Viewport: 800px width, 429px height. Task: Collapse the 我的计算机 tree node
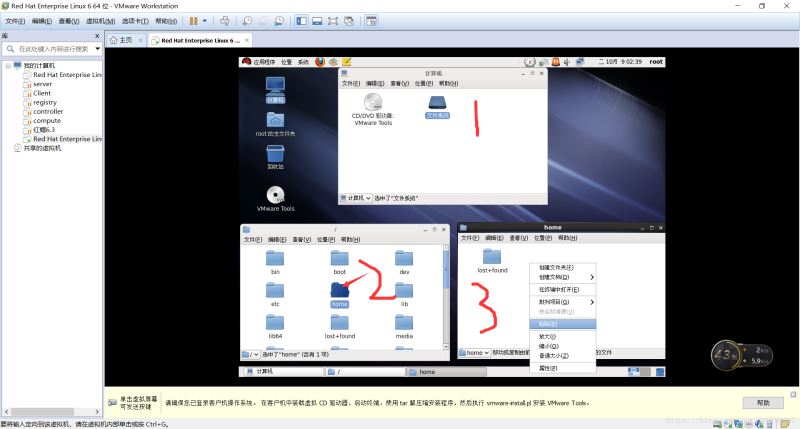8,66
